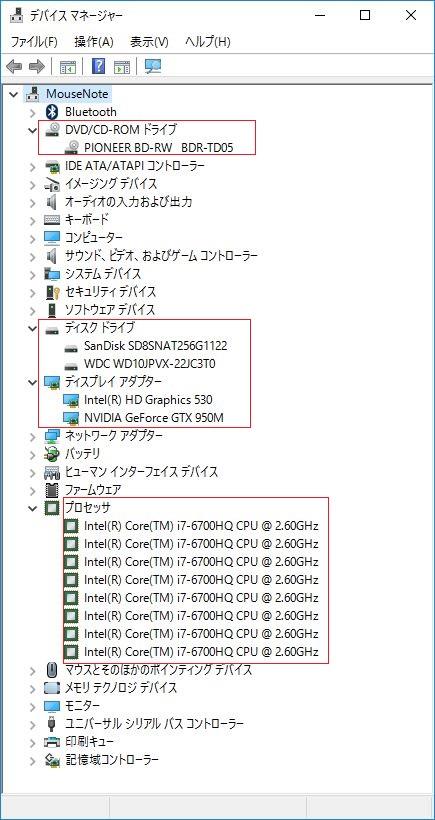Click the NVIDIA GeForce GTX 950M adapter icon
Image resolution: width=435 pixels, height=820 pixels.
coord(71,418)
